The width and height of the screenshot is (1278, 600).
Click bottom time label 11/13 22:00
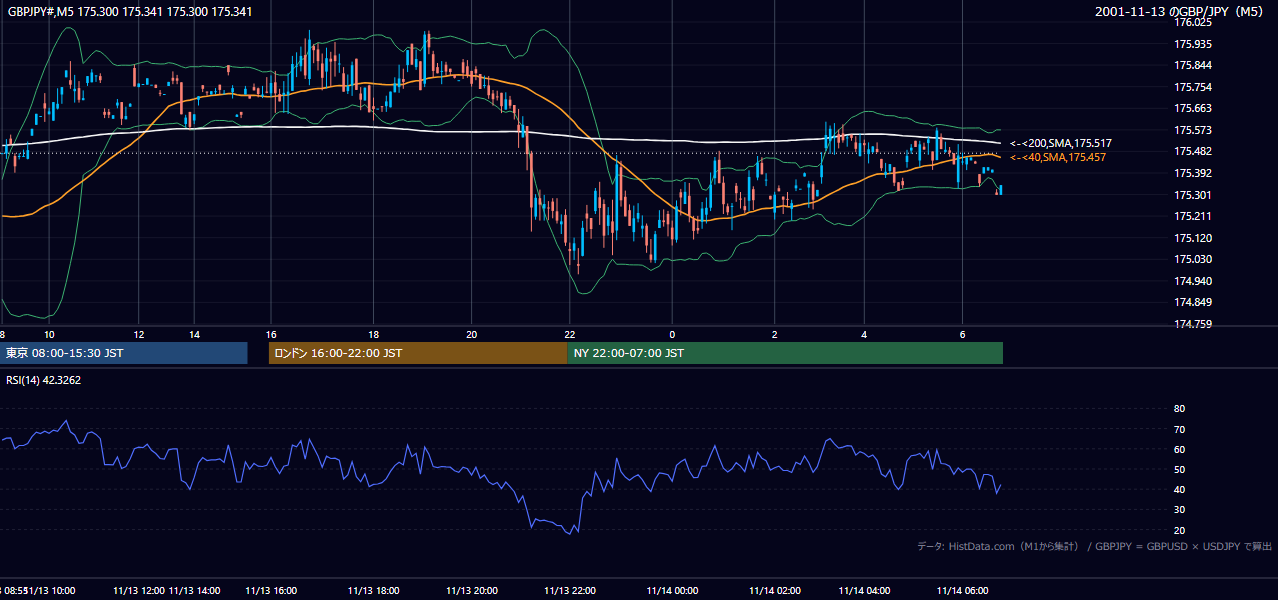click(570, 591)
